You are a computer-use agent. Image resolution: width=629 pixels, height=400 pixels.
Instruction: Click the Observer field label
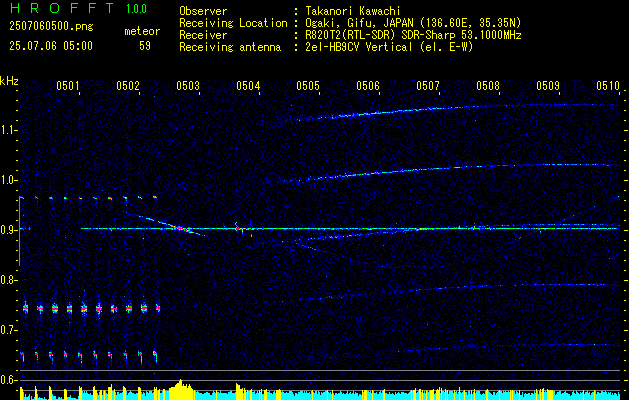[203, 11]
